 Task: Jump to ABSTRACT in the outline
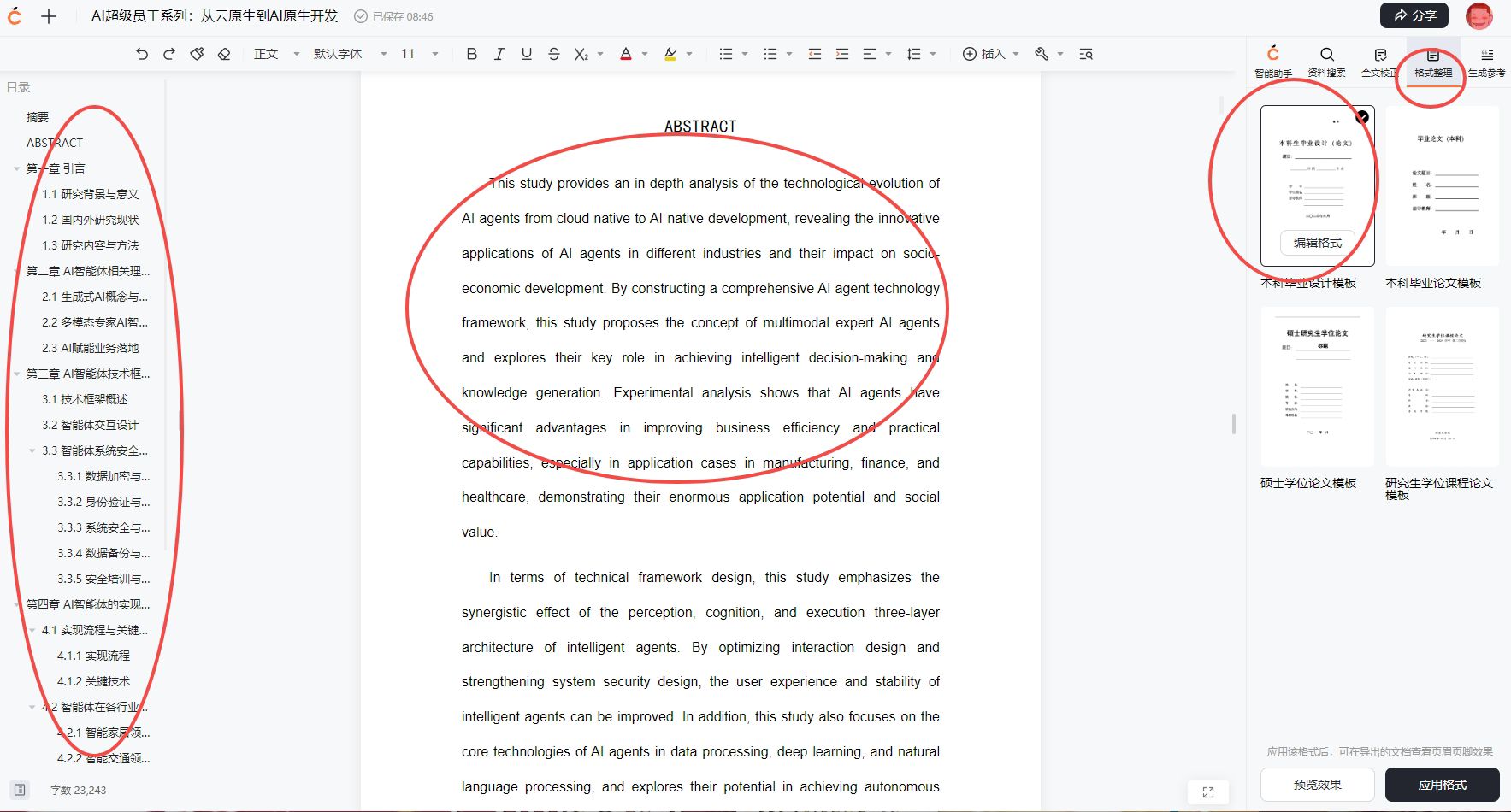click(55, 143)
